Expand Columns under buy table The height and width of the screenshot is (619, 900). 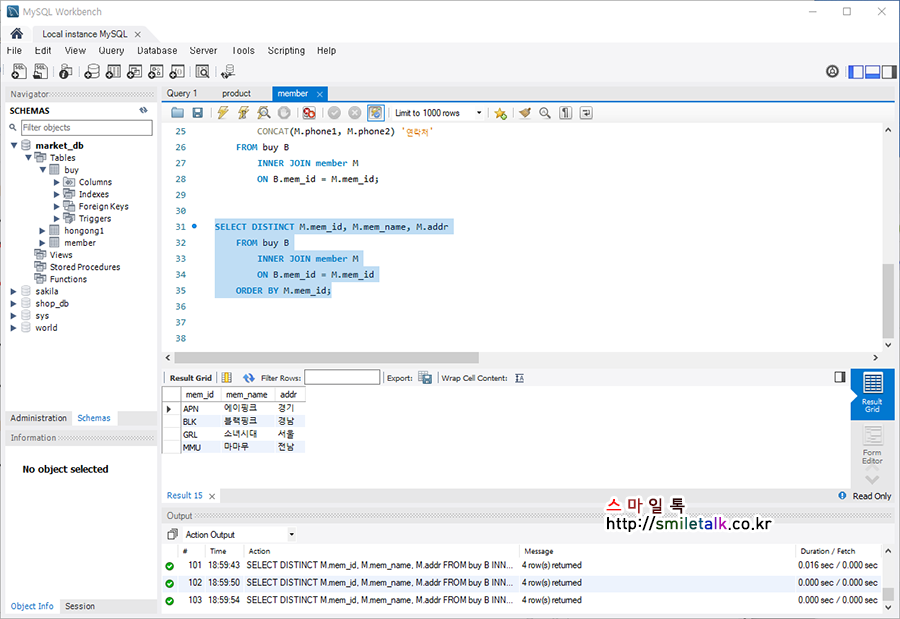point(57,182)
